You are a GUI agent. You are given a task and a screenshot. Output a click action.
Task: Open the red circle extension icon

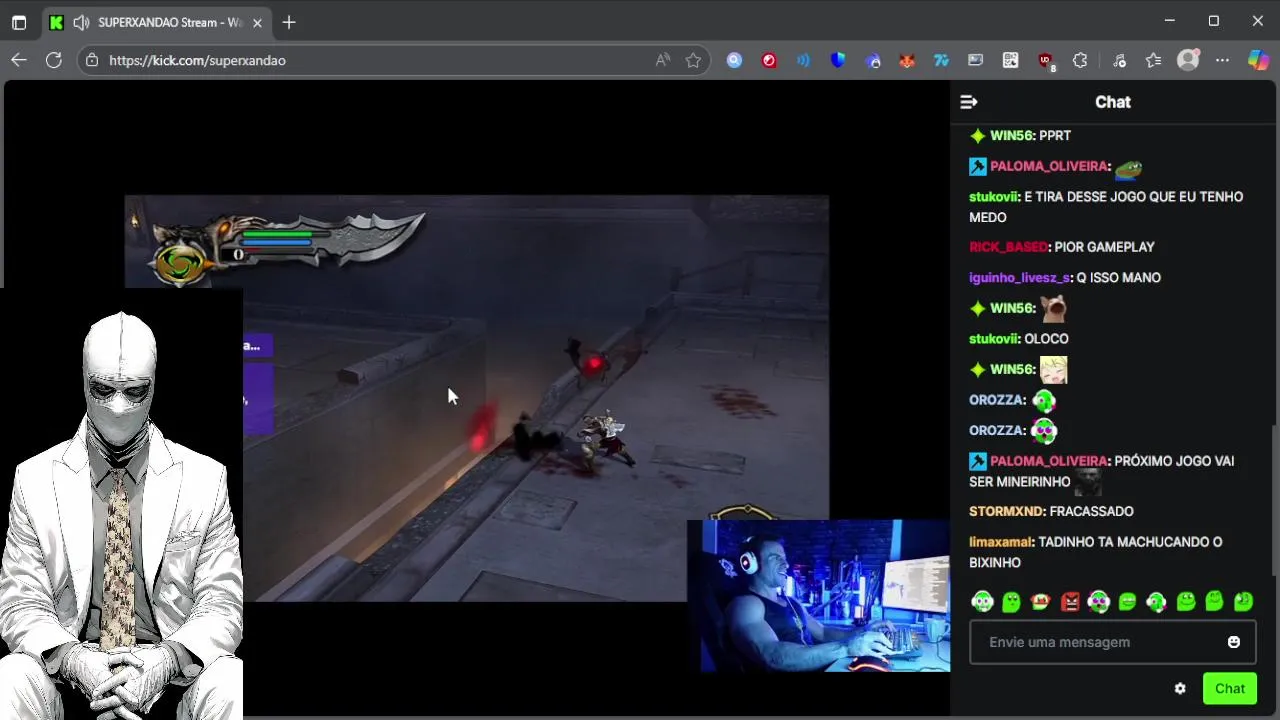coord(769,60)
